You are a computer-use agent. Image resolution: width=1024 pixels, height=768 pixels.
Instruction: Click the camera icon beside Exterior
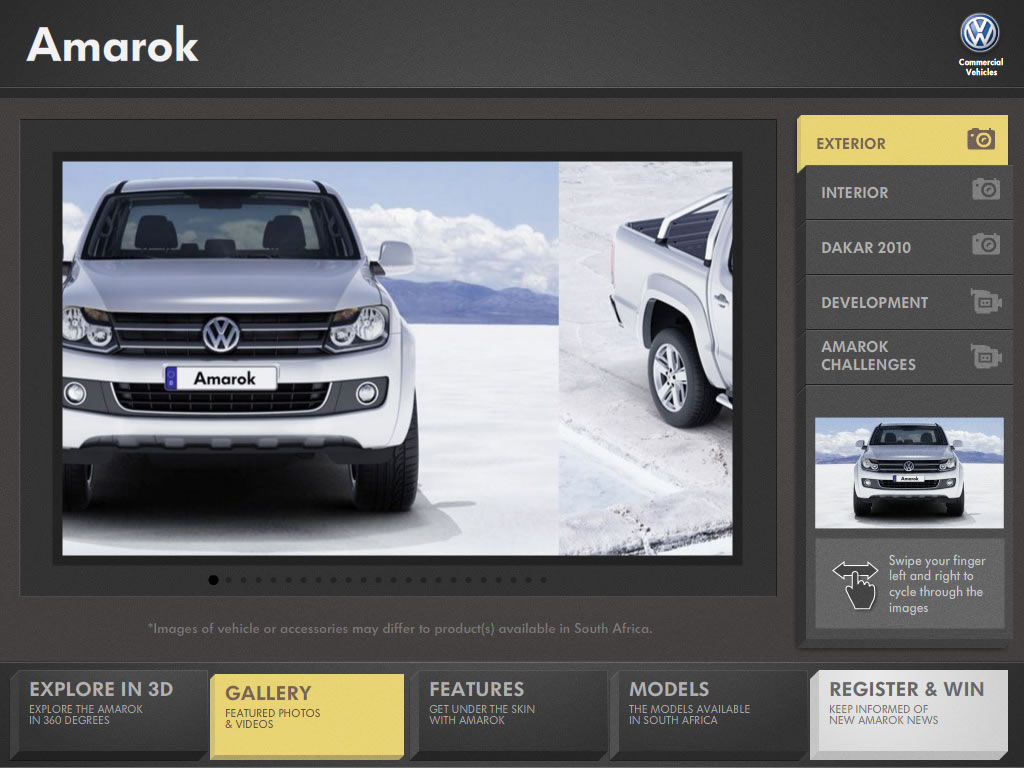pyautogui.click(x=980, y=140)
